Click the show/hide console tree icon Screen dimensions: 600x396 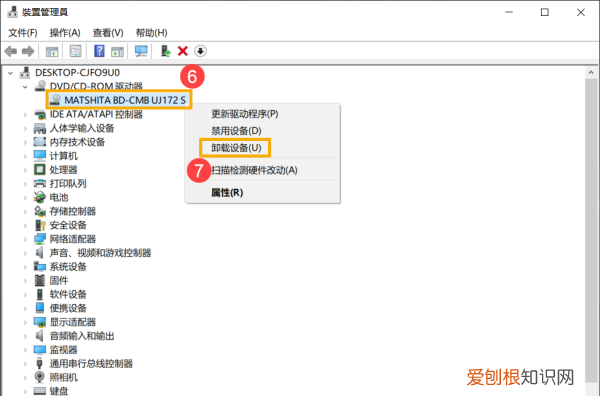52,51
